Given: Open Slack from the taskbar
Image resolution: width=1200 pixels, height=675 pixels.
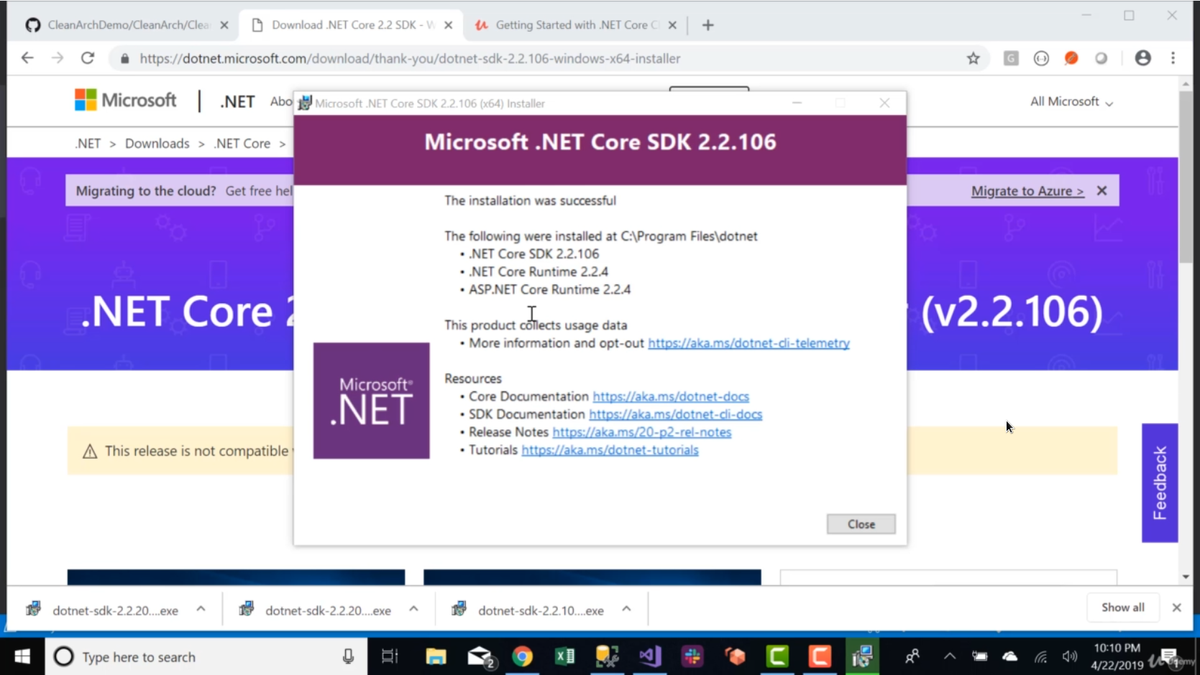Looking at the screenshot, I should (x=692, y=657).
